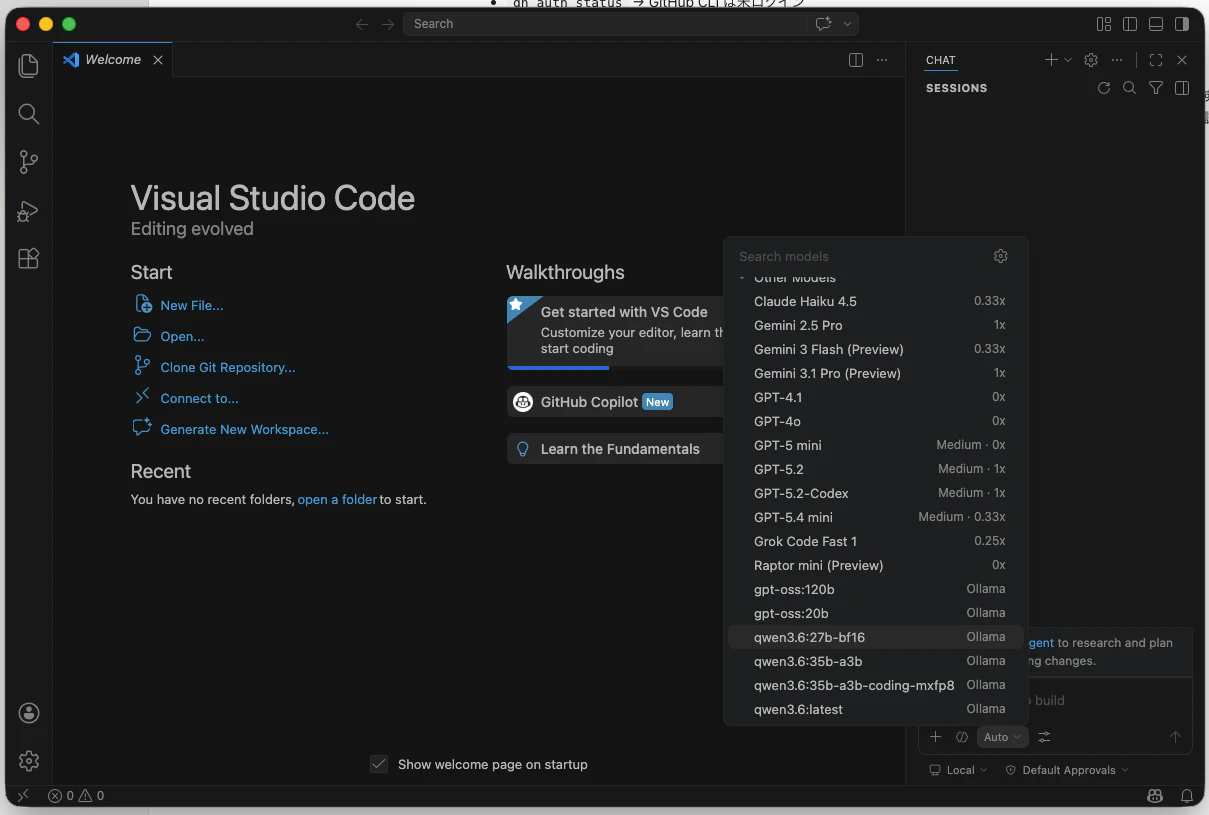Open the Accounts menu icon
Viewport: 1209px width, 815px height.
(29, 713)
